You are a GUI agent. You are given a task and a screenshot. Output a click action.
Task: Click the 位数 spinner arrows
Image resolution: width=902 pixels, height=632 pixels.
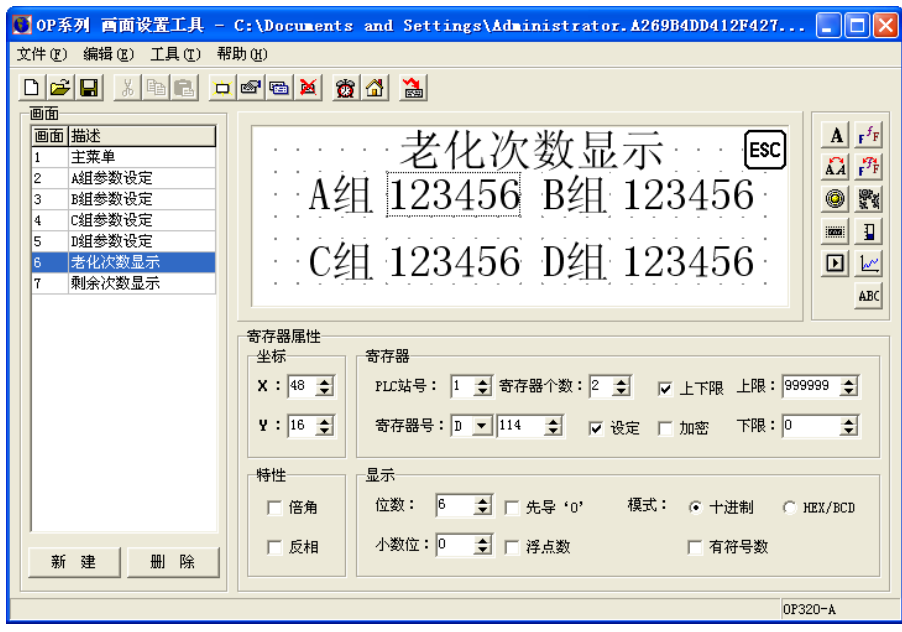tap(483, 506)
